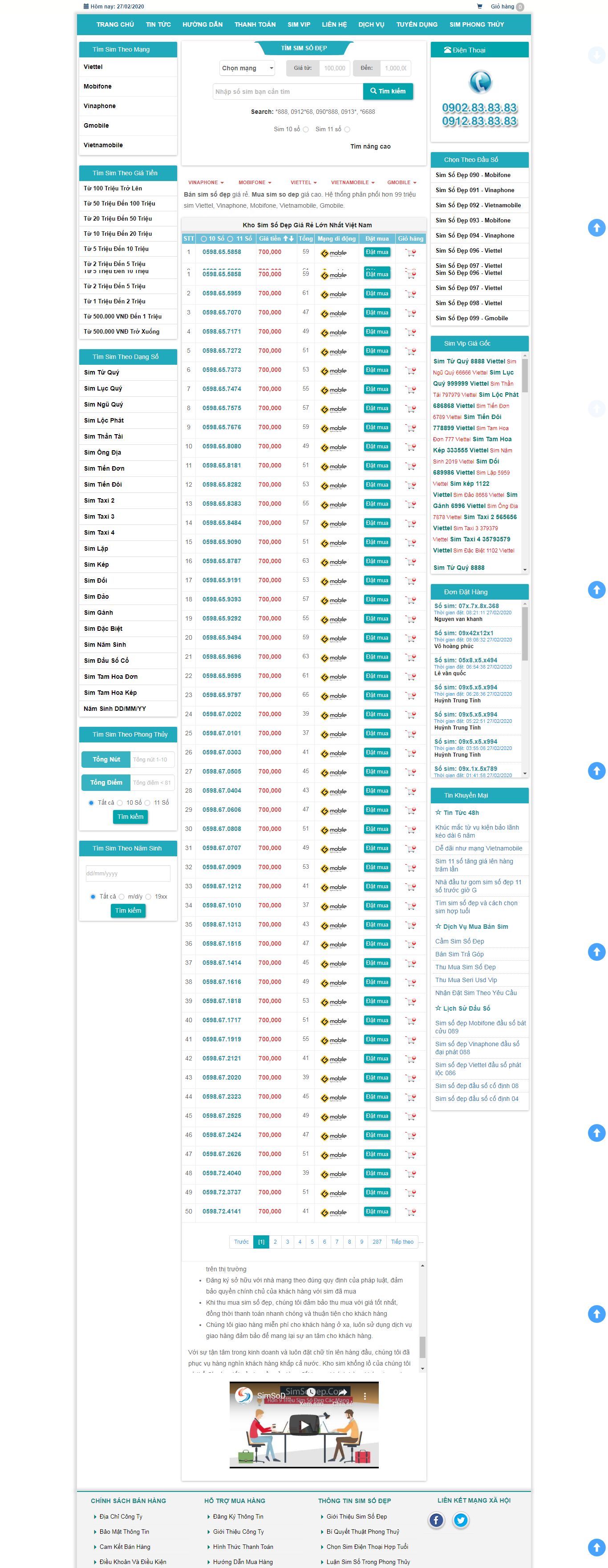This screenshot has width=608, height=1568.
Task: Select Tất cả radio under Phong Thủy
Action: tap(91, 803)
